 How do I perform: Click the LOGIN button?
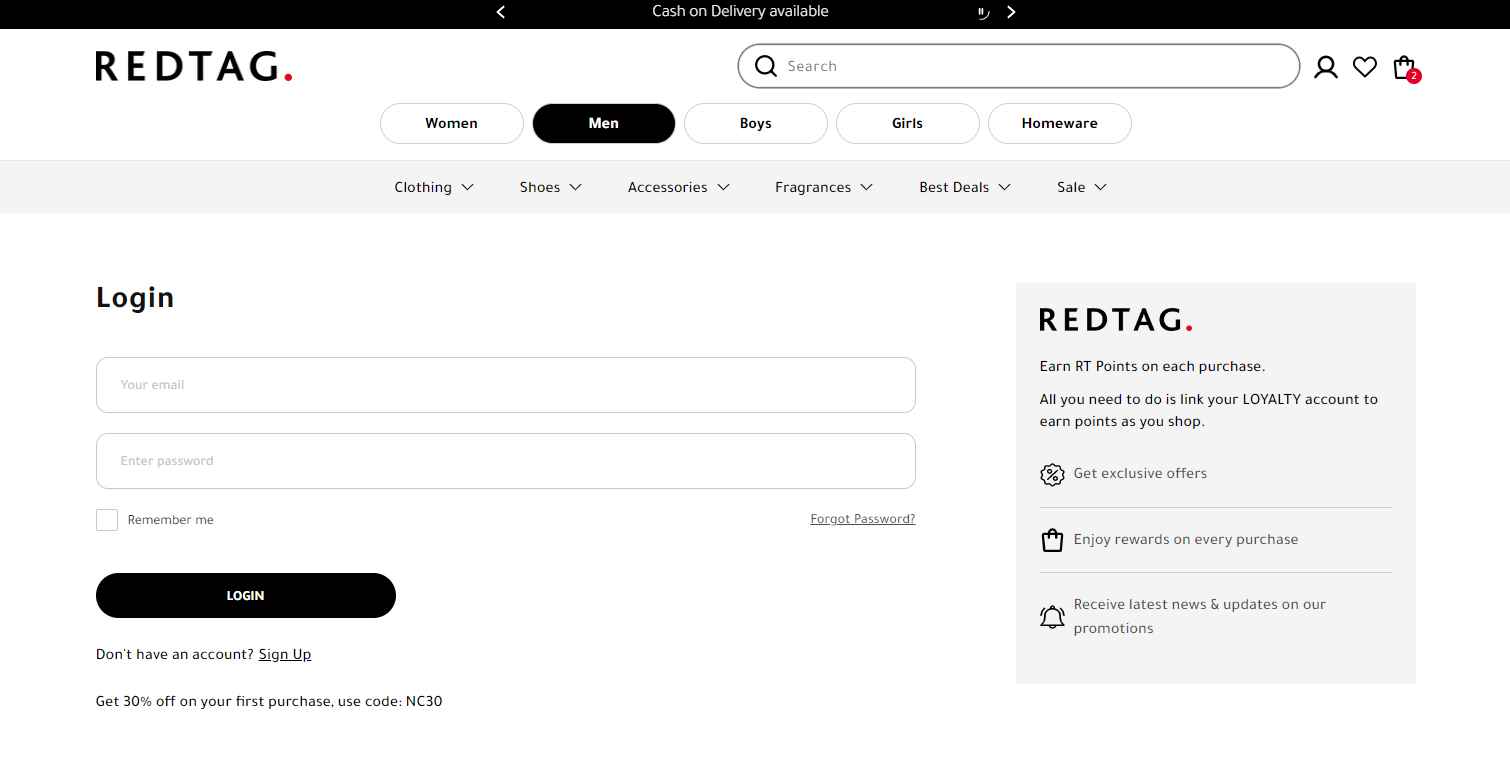pos(245,595)
